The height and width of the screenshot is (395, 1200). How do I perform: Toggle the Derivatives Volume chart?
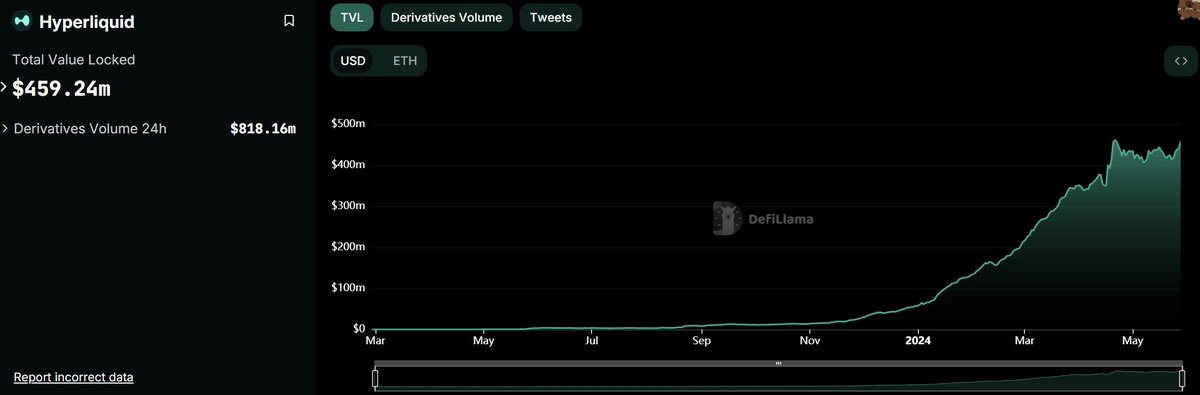[x=446, y=17]
